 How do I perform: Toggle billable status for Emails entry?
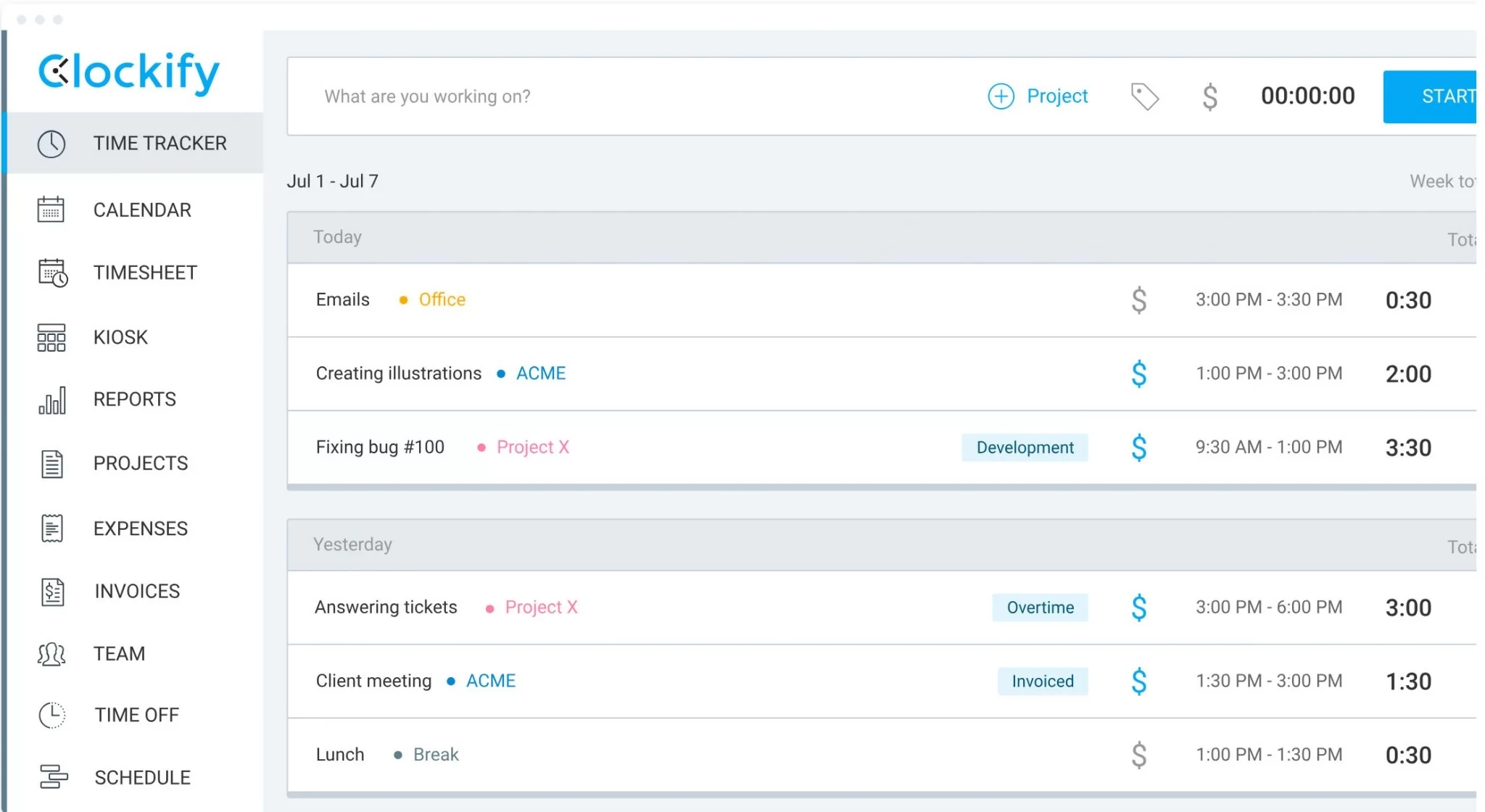1139,300
